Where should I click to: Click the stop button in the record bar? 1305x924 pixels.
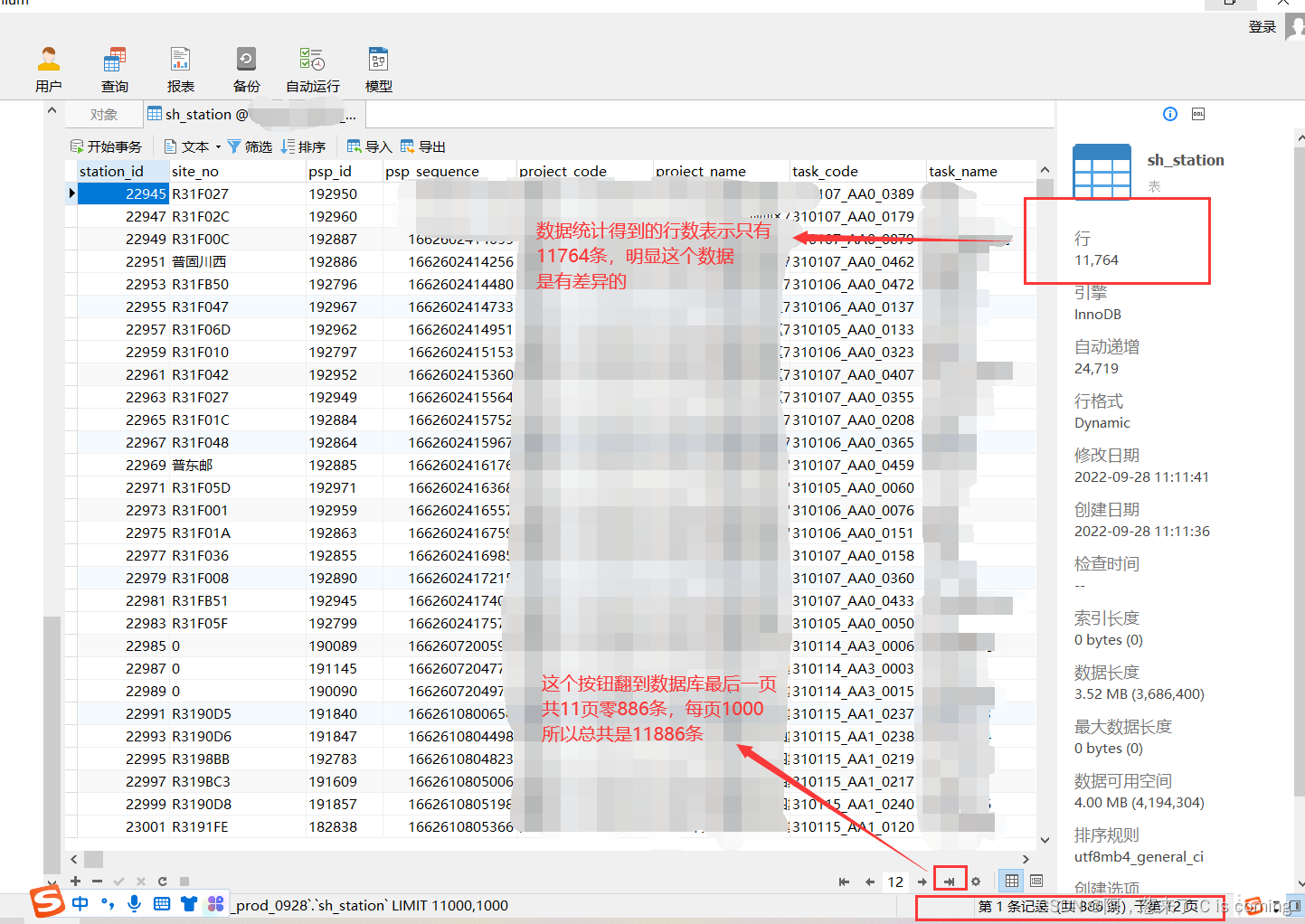tap(184, 881)
